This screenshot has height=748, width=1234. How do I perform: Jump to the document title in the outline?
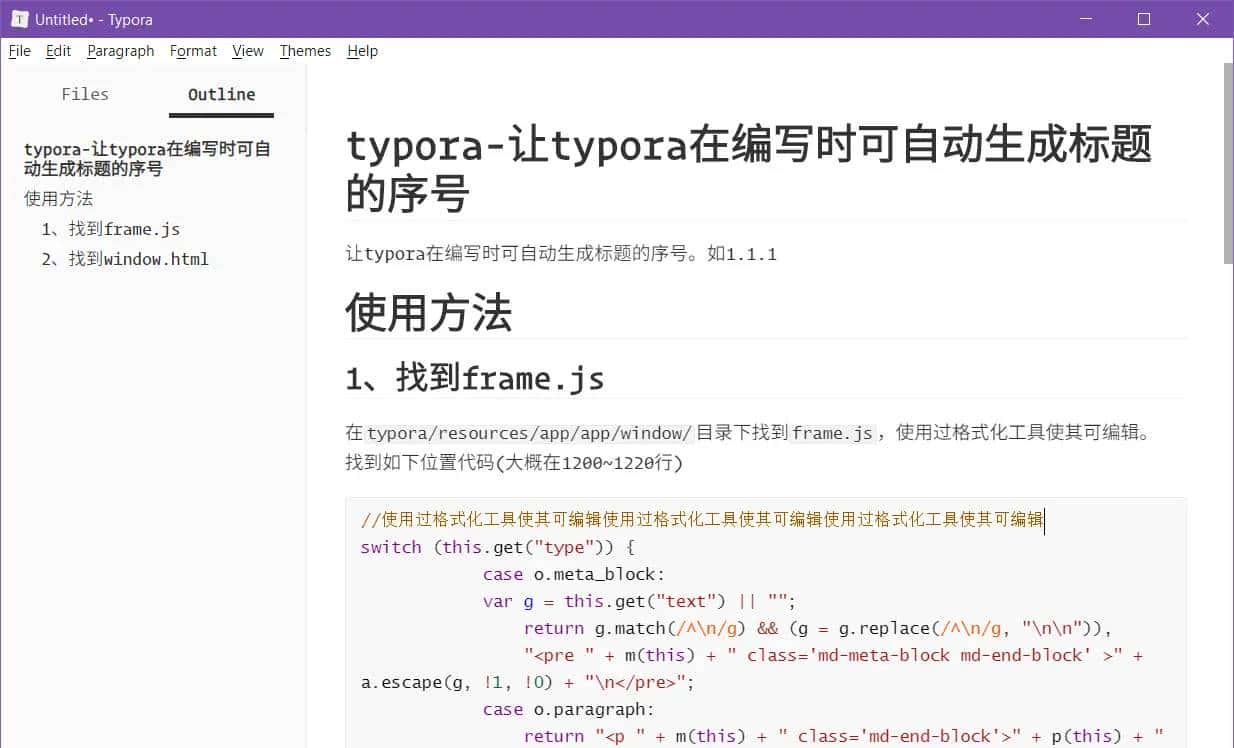click(x=146, y=158)
